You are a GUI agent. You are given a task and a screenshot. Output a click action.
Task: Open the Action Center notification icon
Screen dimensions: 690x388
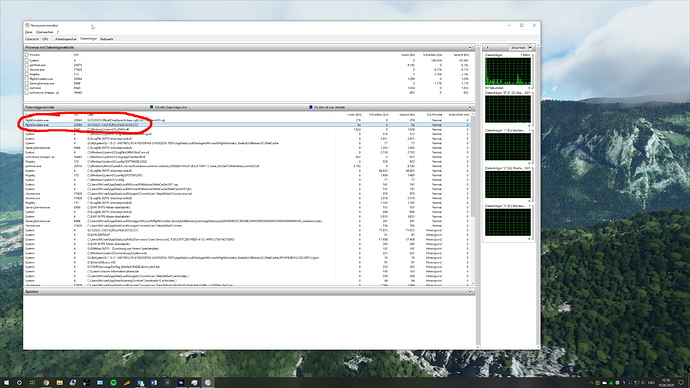coord(681,383)
